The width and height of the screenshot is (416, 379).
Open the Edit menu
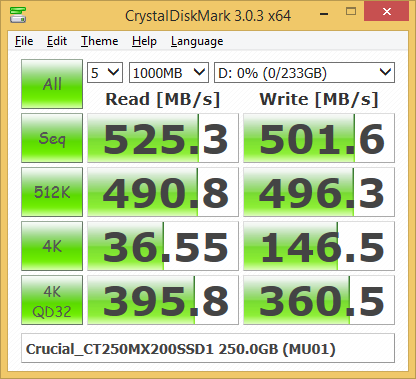point(57,41)
